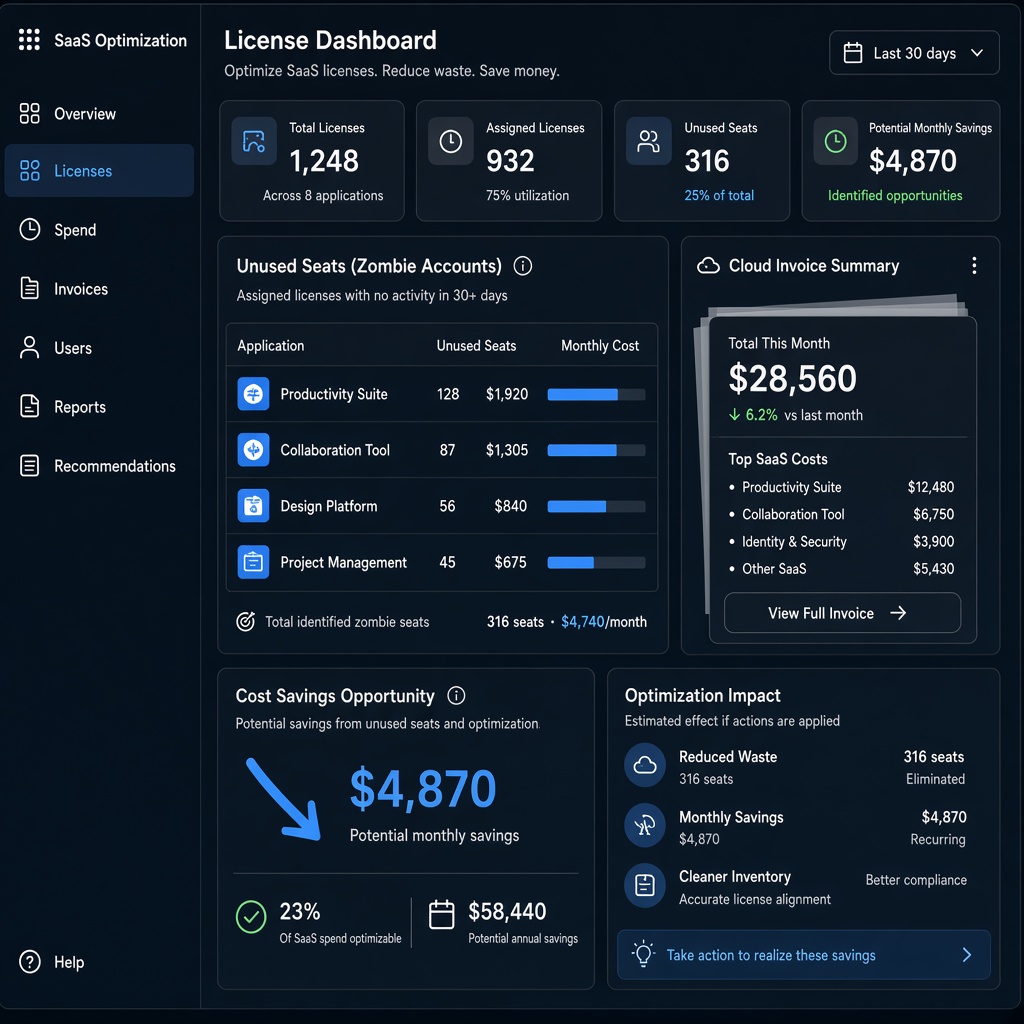
Task: Open the Cloud Invoice Summary three-dot menu
Action: click(974, 265)
